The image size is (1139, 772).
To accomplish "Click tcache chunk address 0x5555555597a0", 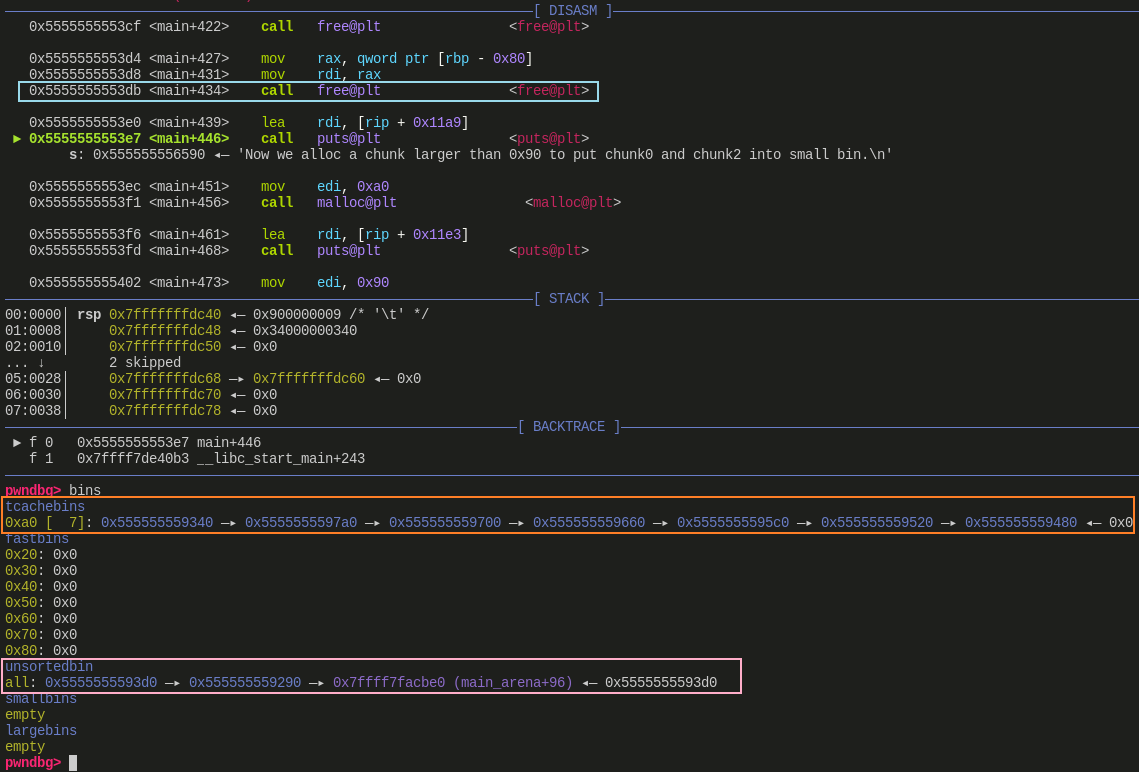I will tap(300, 523).
